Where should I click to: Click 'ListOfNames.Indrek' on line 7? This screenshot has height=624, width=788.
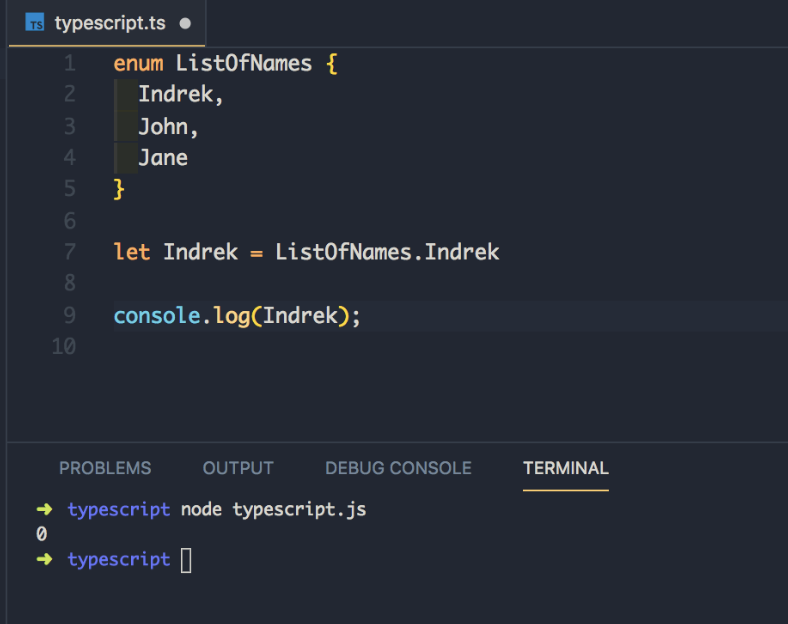click(387, 252)
